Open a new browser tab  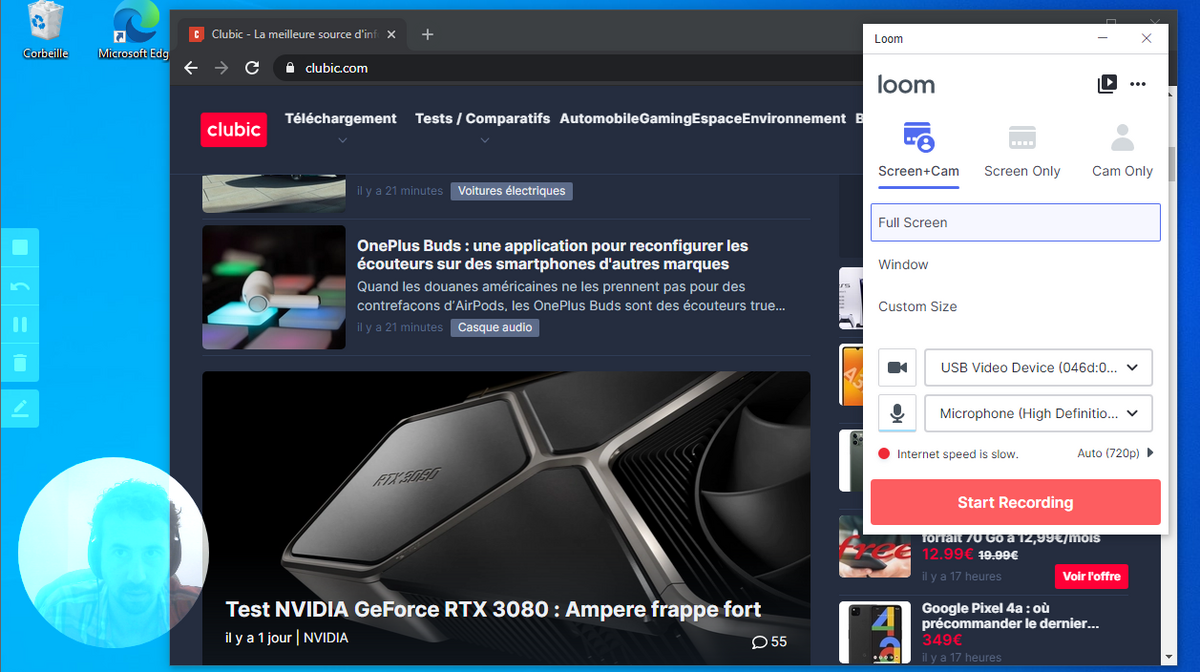427,34
